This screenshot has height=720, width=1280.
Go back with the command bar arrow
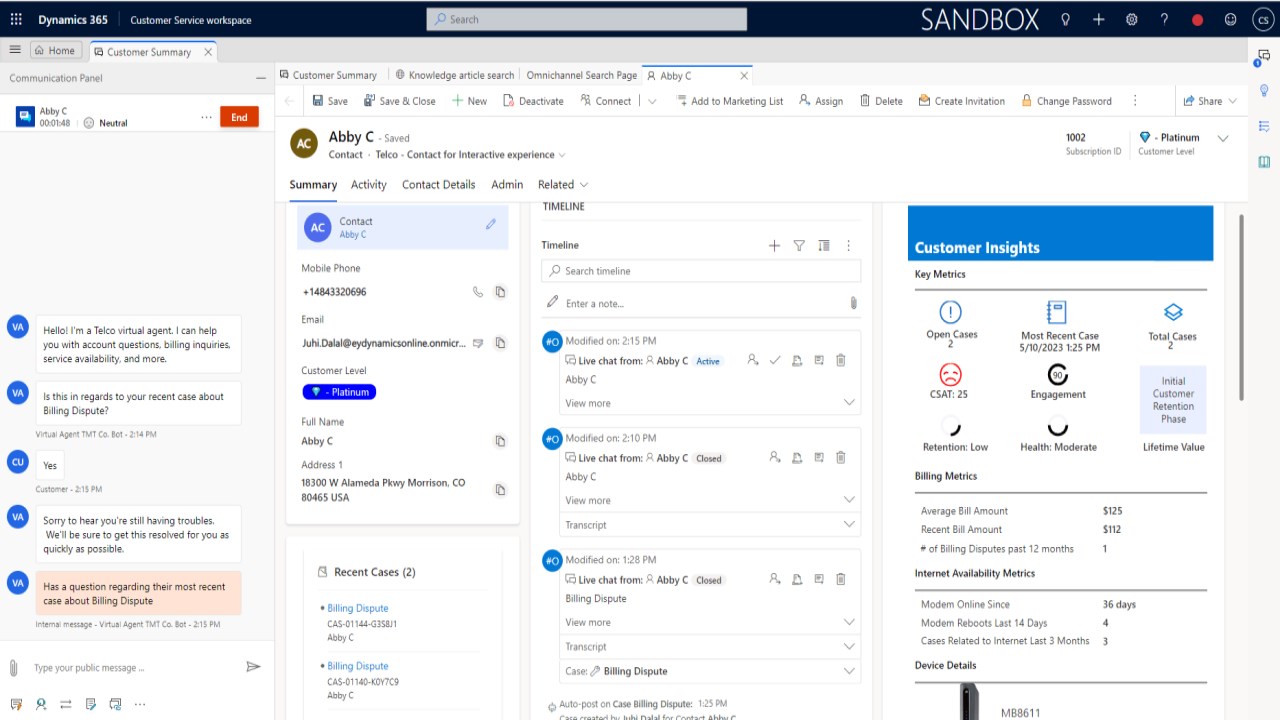(290, 101)
